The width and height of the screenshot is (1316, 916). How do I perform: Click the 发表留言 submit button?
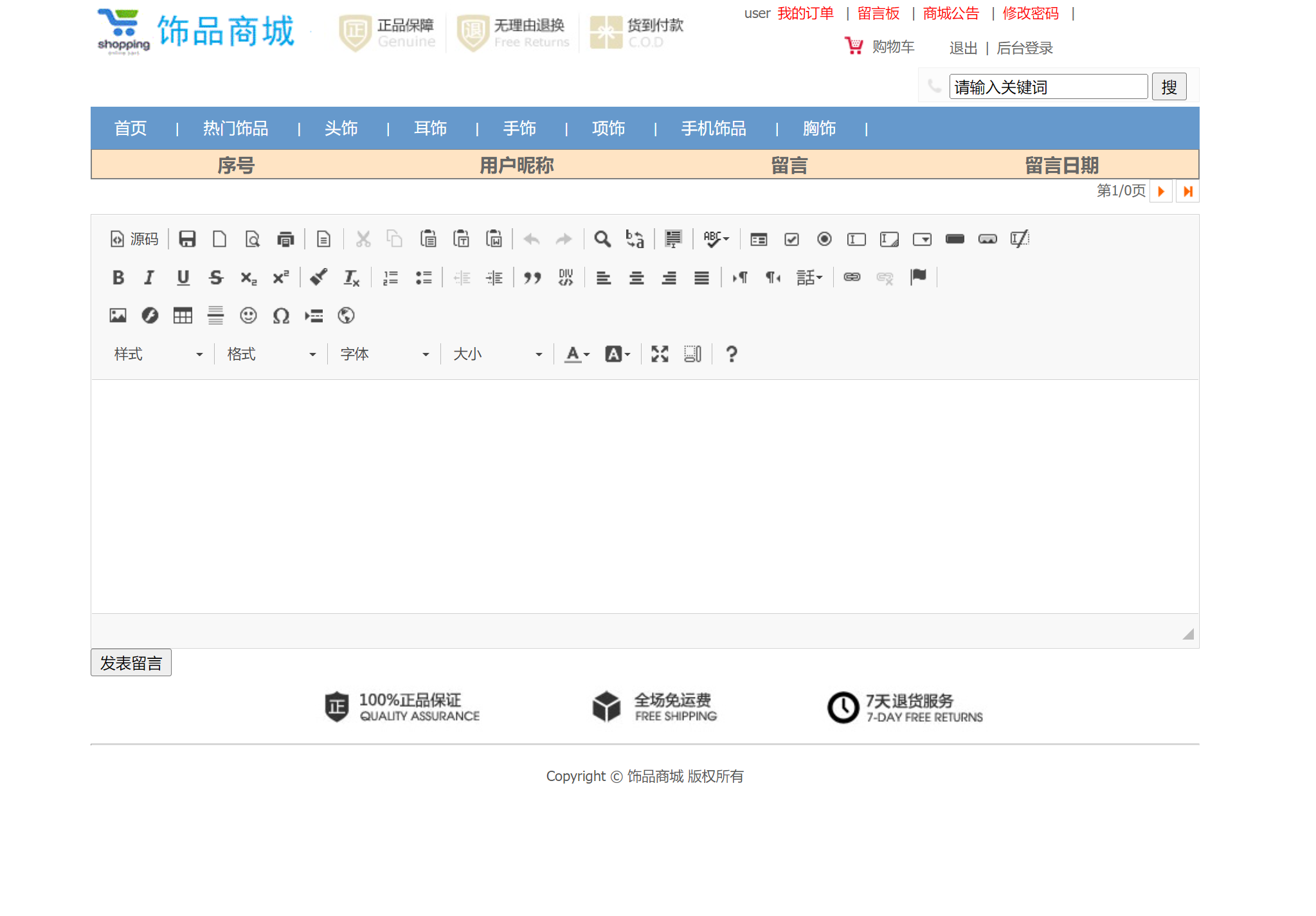[x=131, y=661]
